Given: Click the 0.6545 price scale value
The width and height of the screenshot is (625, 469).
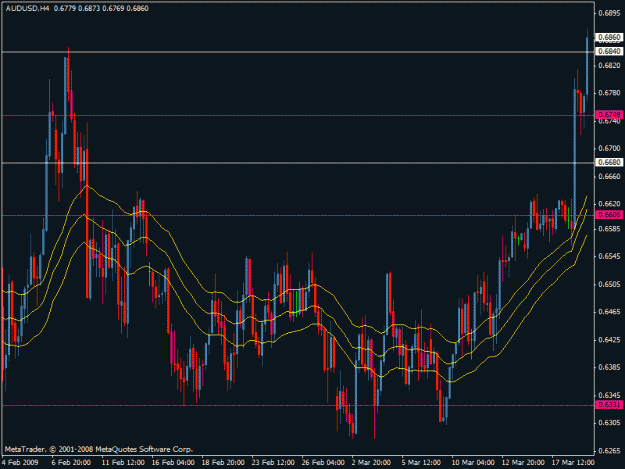Looking at the screenshot, I should [x=610, y=256].
